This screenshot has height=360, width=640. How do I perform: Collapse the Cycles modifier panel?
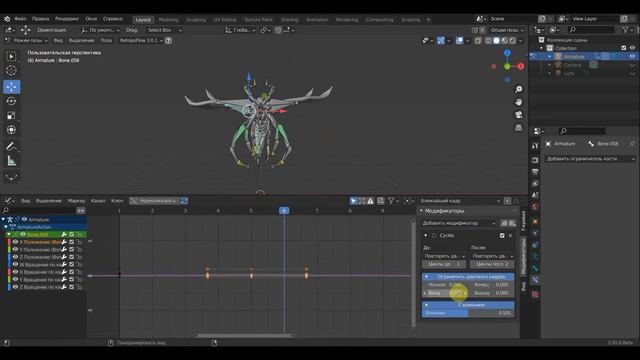426,236
